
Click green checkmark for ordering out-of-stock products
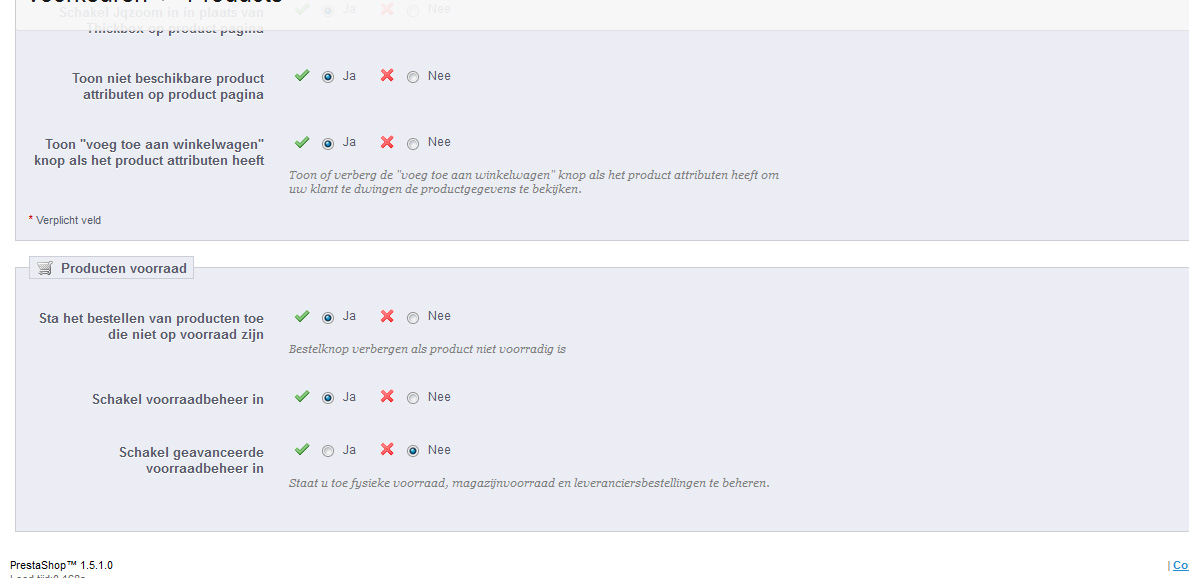[x=302, y=316]
